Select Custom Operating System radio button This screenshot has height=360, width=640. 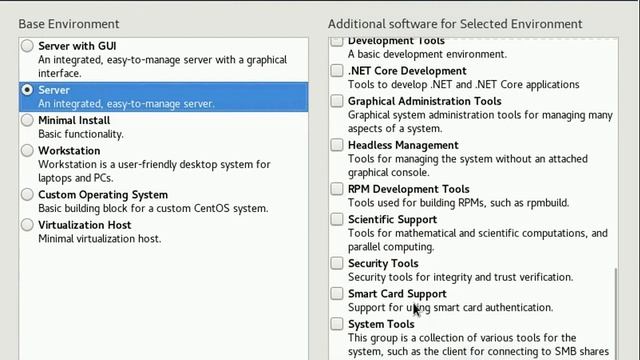[27, 194]
